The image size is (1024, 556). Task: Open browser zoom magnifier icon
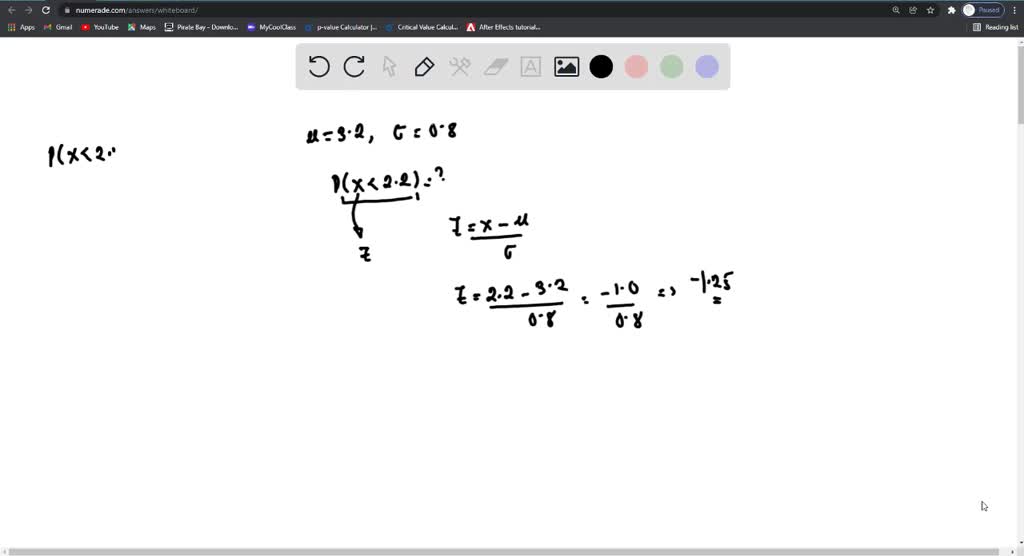tap(896, 10)
